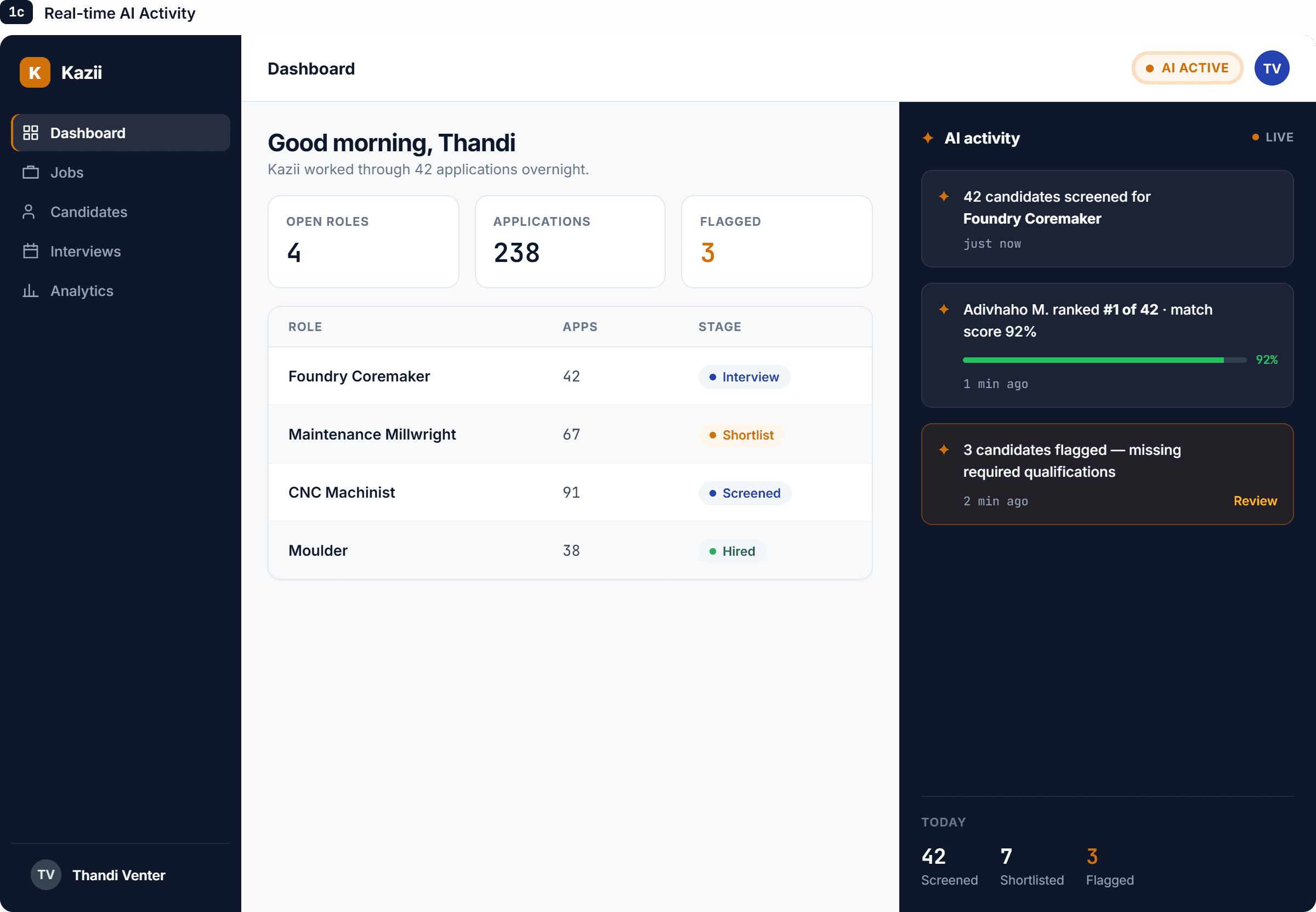Switch to Analytics view
1316x912 pixels.
[121, 290]
